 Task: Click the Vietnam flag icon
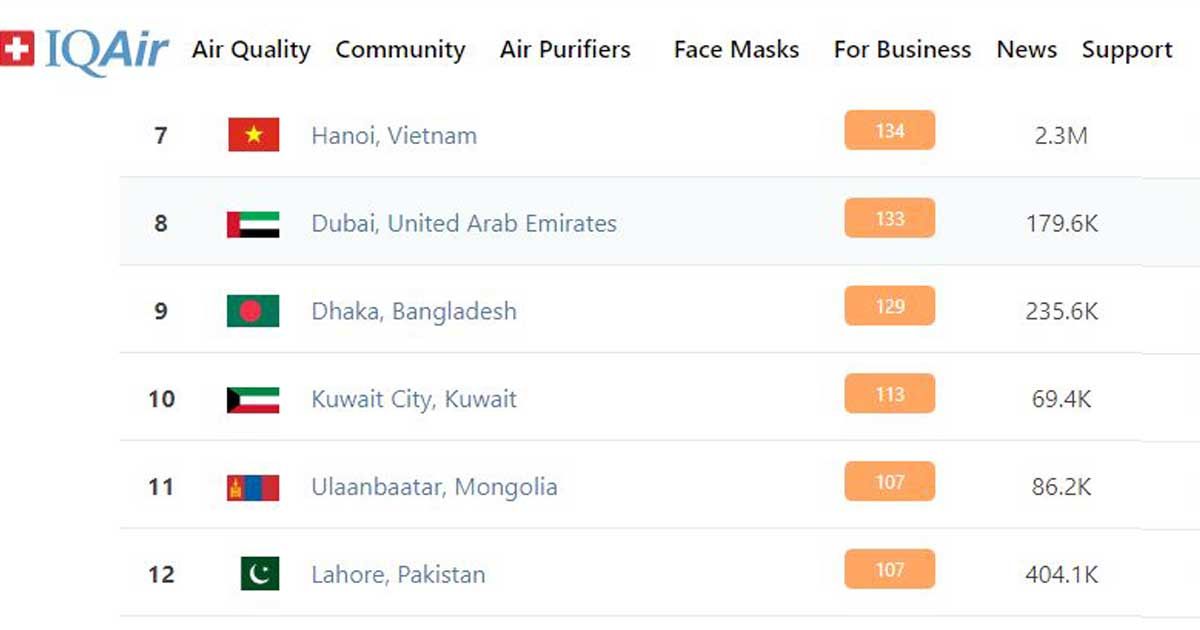coord(253,135)
